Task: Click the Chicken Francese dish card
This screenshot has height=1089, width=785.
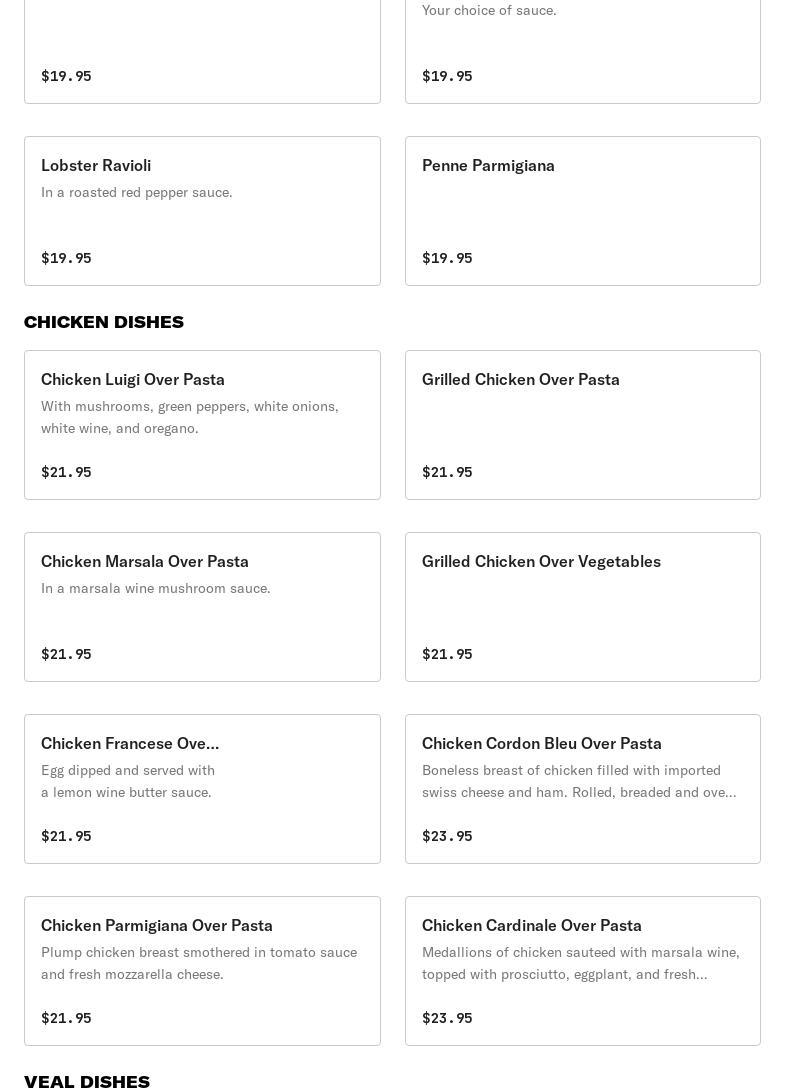Action: [x=202, y=789]
